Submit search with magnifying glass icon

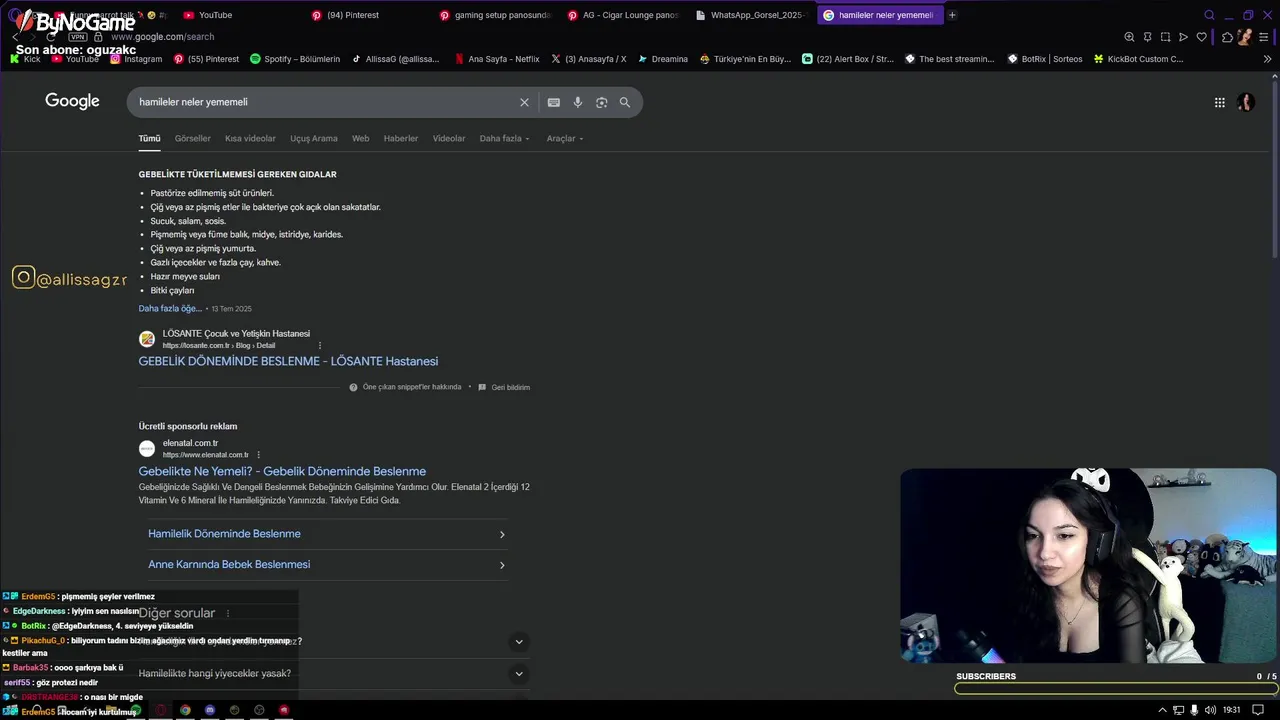[625, 102]
